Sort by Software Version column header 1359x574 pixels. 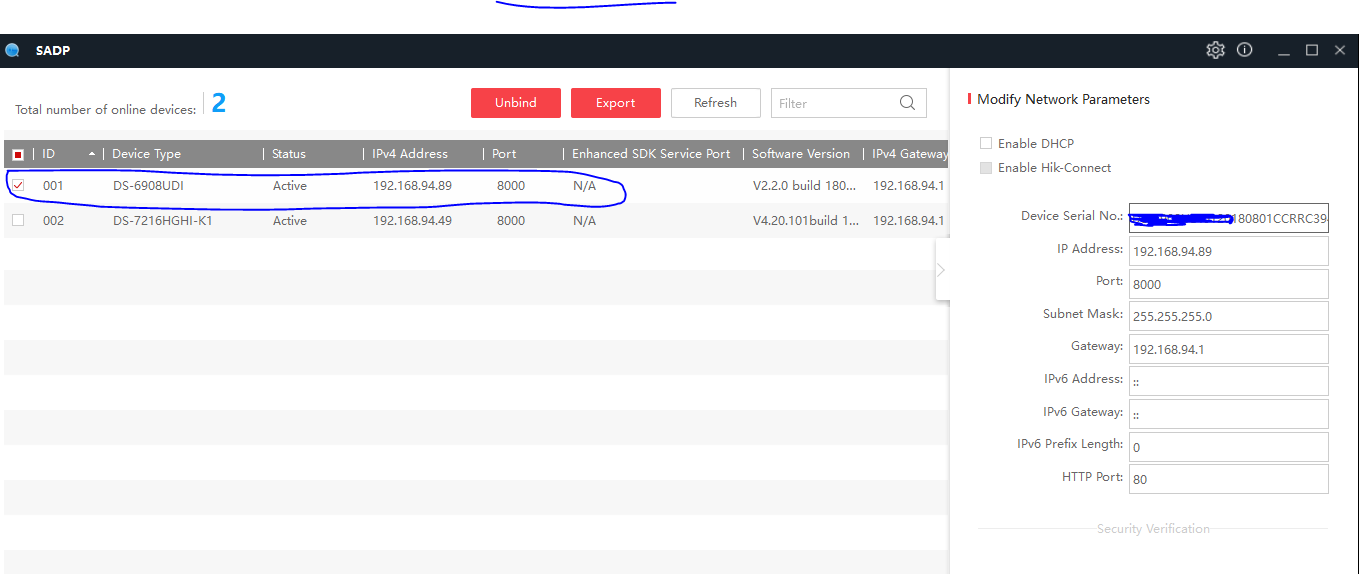click(x=800, y=154)
